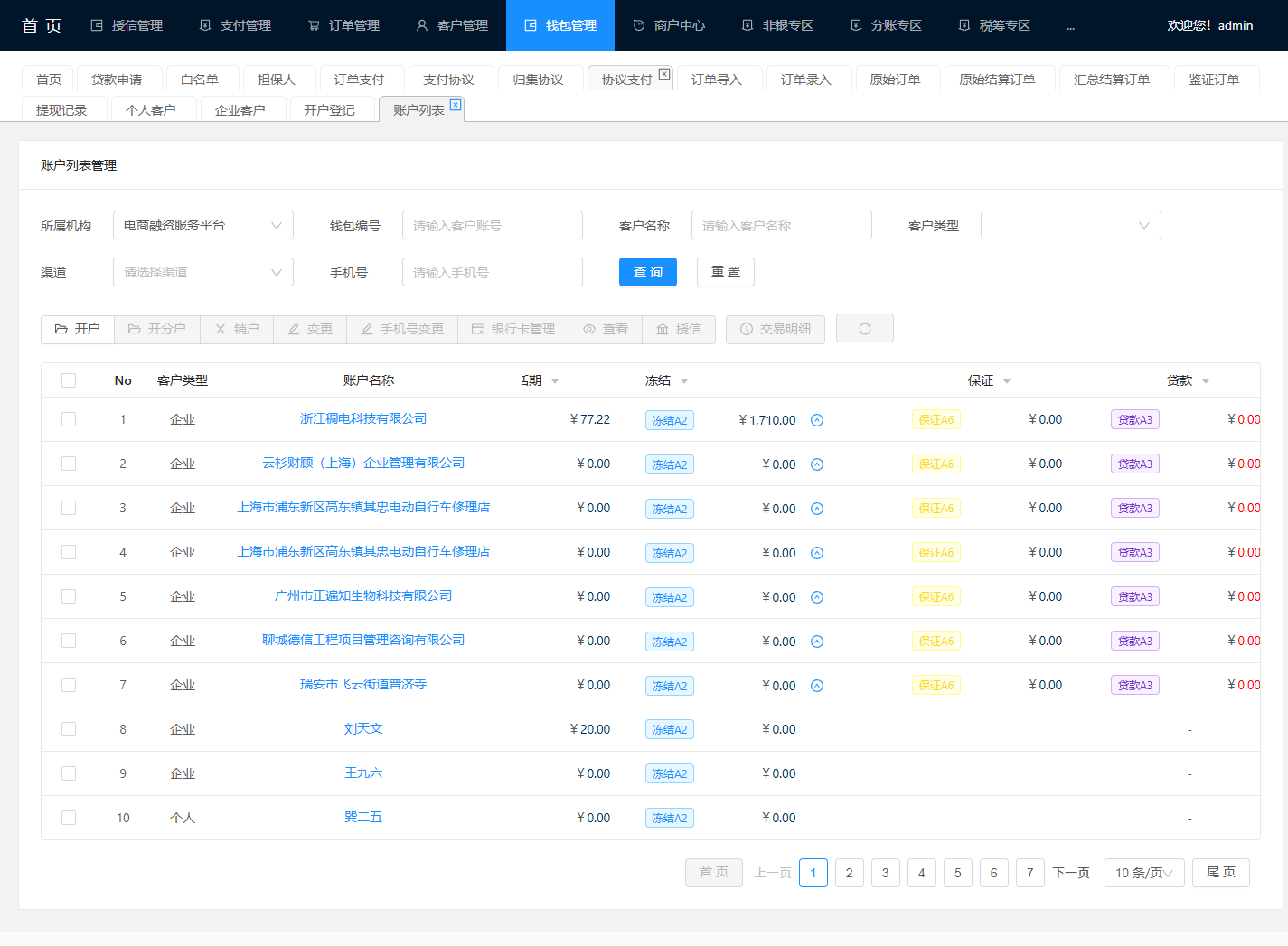Click the 查看 eye toolbar button
Viewport: 1288px width, 946px height.
click(606, 329)
